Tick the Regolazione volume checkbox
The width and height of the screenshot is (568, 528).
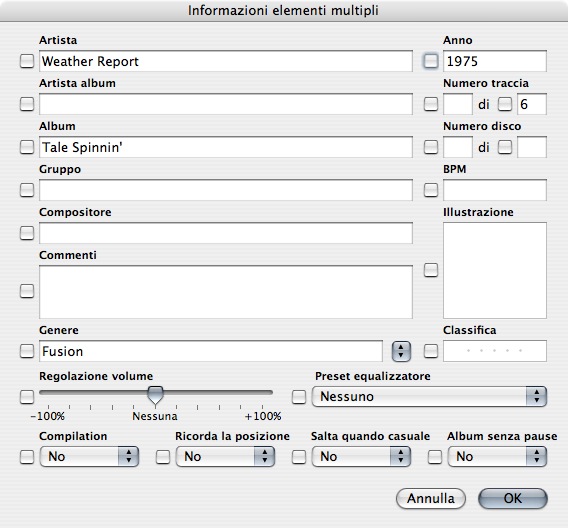click(27, 397)
